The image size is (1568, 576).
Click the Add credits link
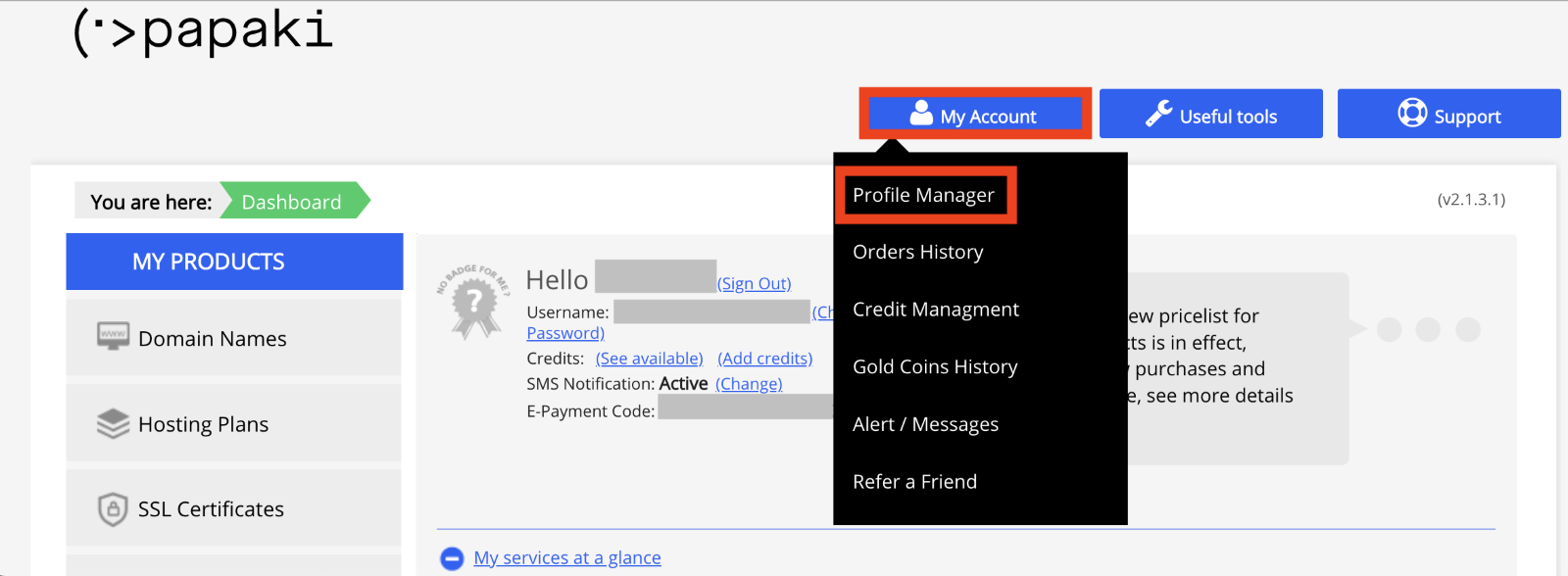(x=764, y=359)
